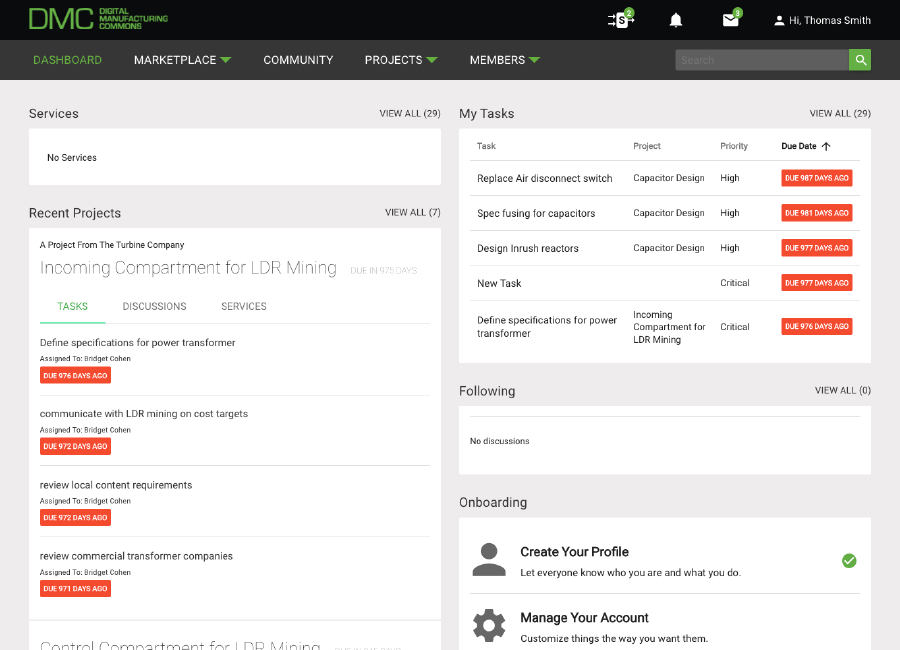Open review local content requirements task
Image resolution: width=900 pixels, height=650 pixels.
[116, 485]
